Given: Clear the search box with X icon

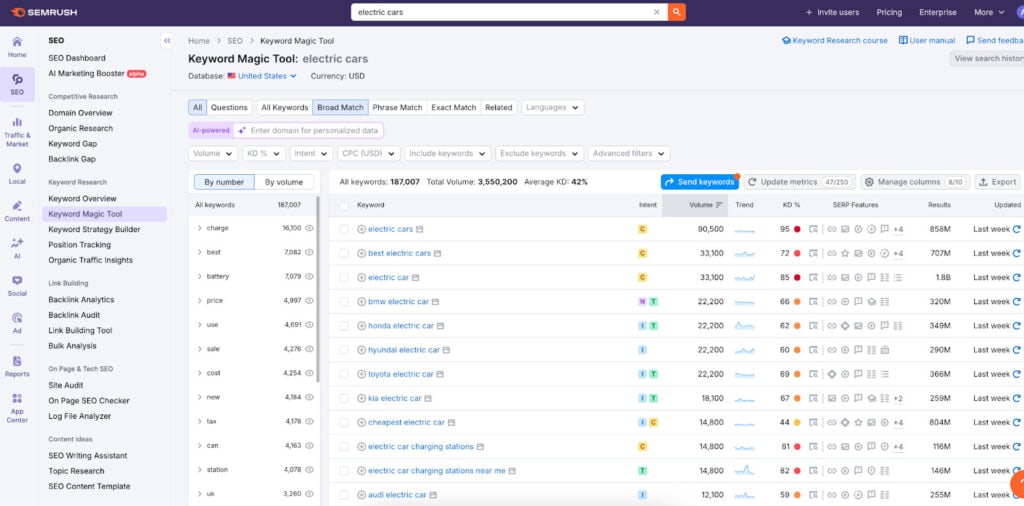Looking at the screenshot, I should click(x=657, y=12).
